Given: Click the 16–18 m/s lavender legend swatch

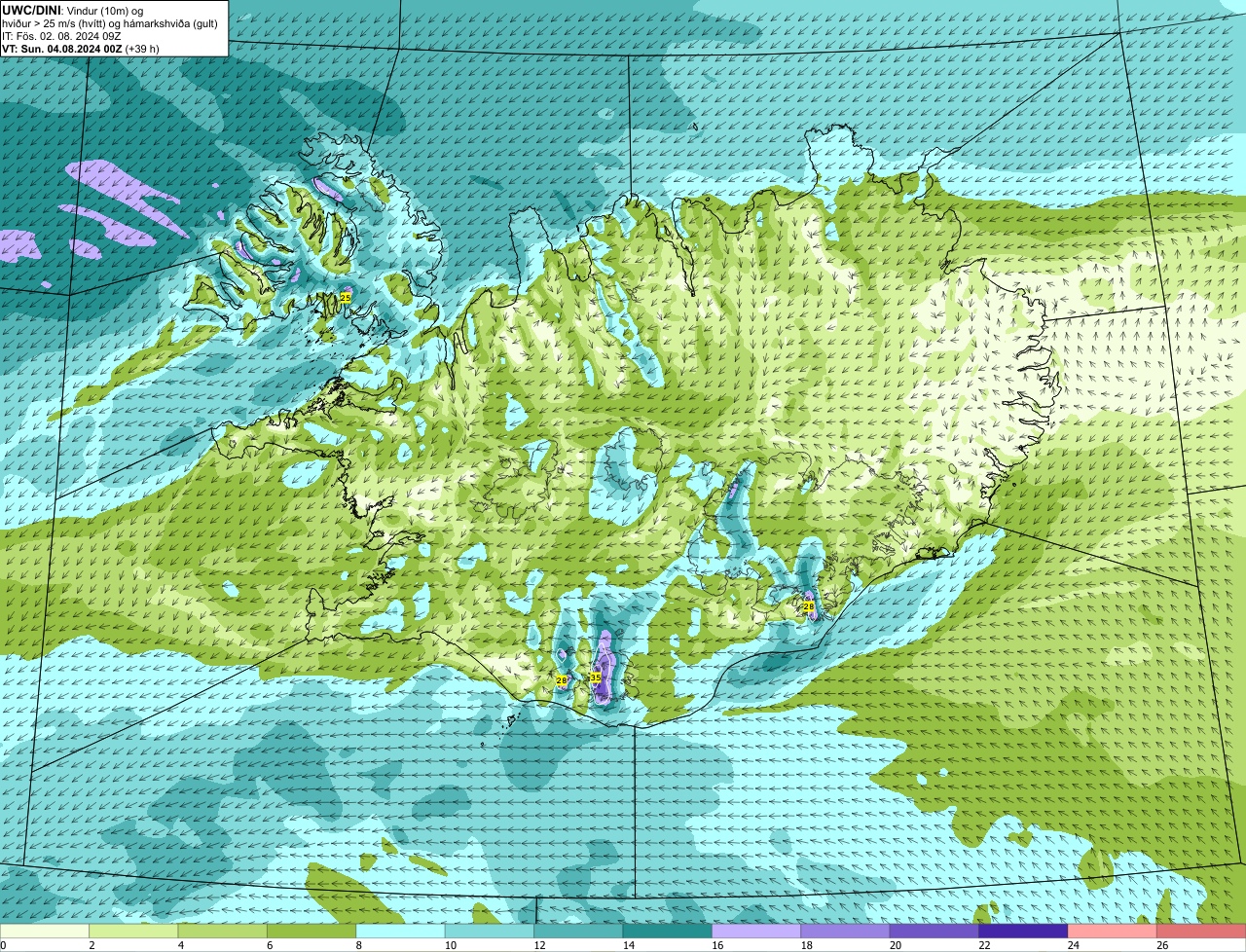Looking at the screenshot, I should [x=756, y=931].
